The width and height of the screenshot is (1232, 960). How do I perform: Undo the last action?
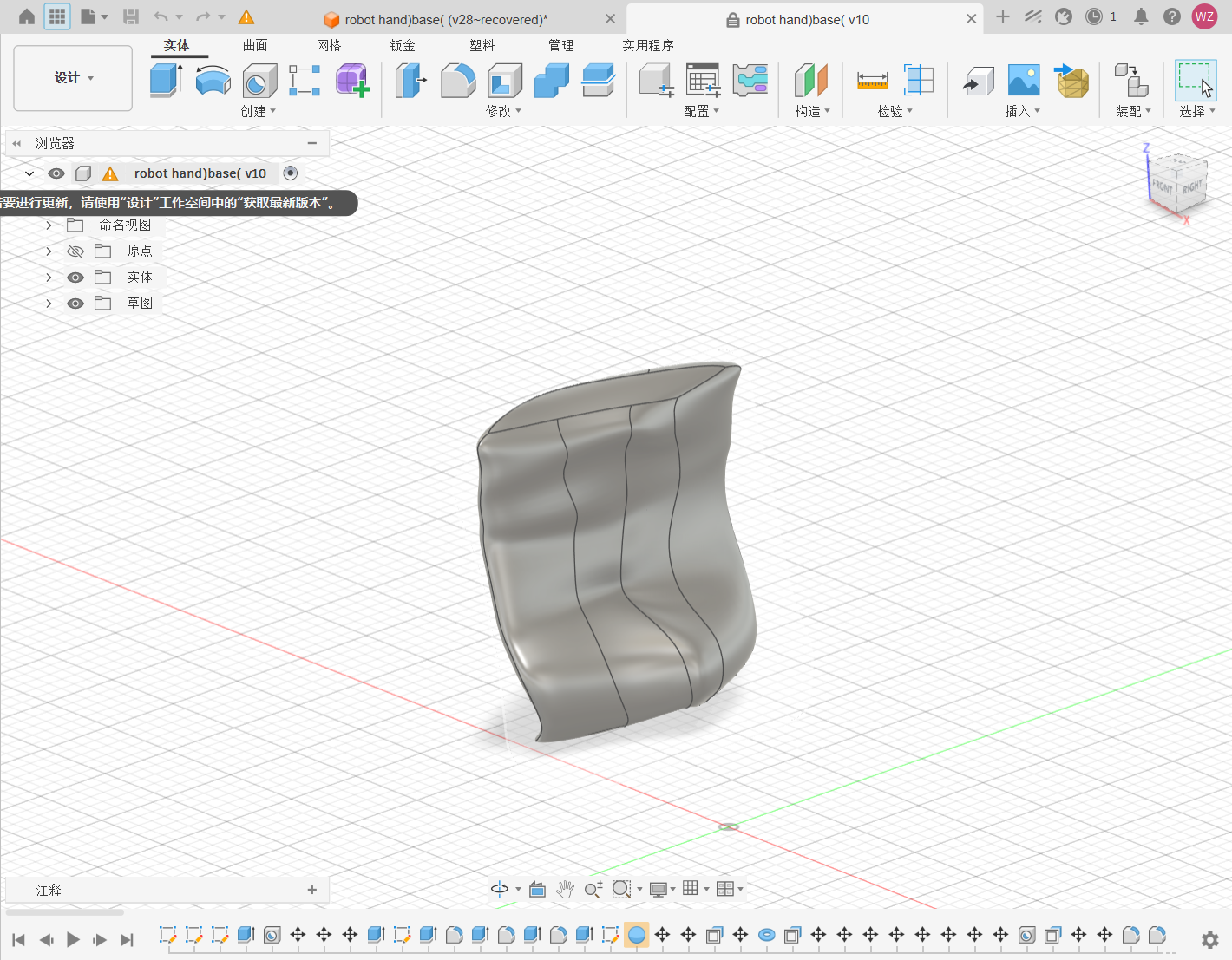(161, 16)
